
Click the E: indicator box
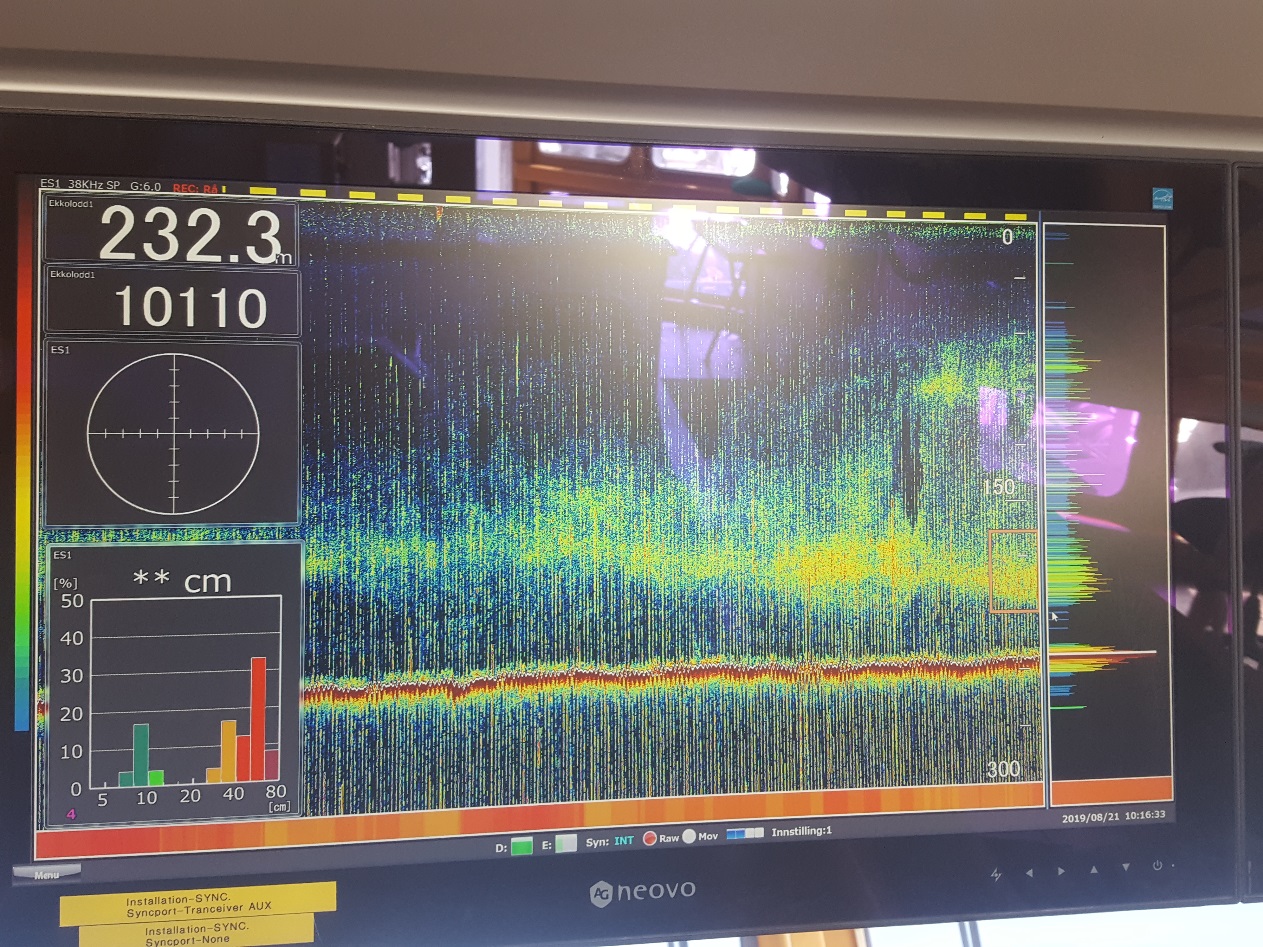coord(565,844)
